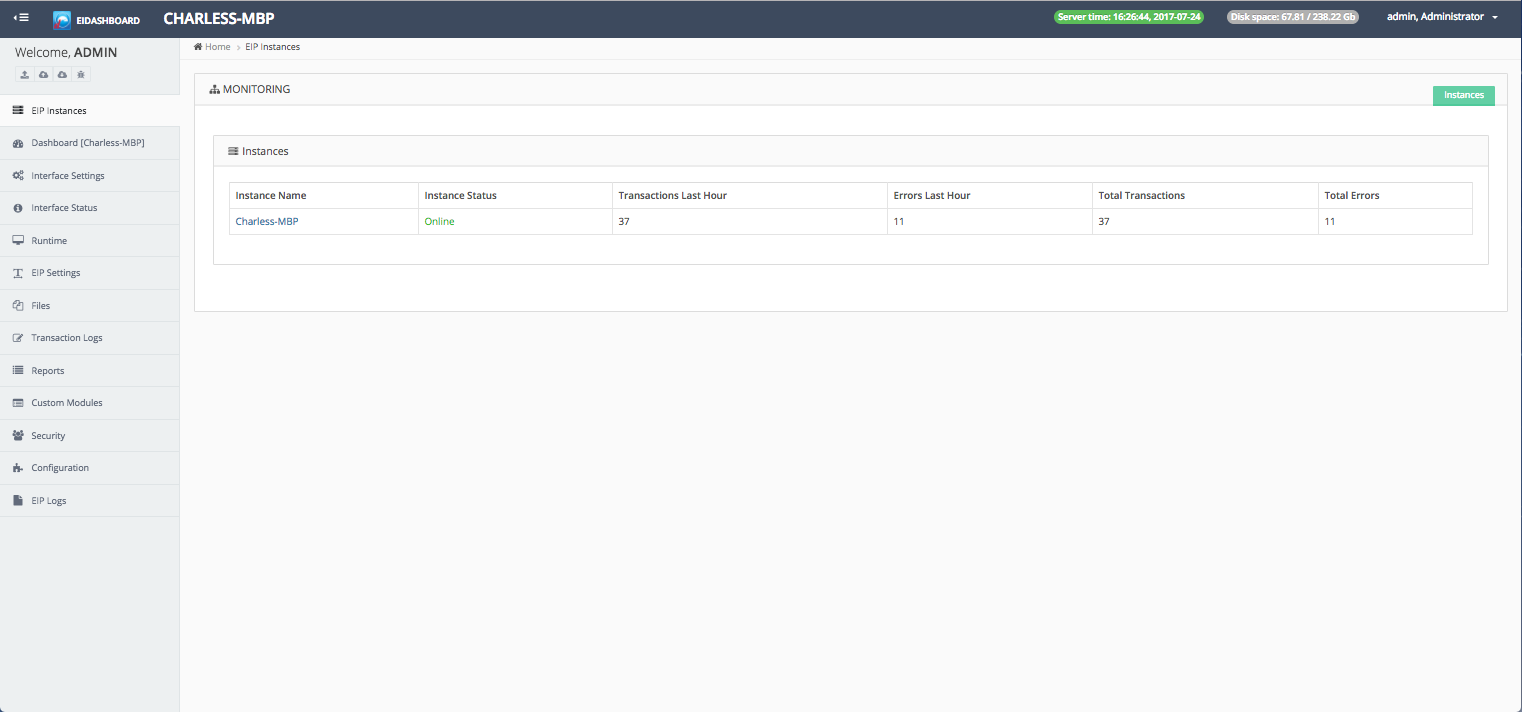Open the Charless-MBP instance link
This screenshot has width=1522, height=712.
[x=267, y=222]
